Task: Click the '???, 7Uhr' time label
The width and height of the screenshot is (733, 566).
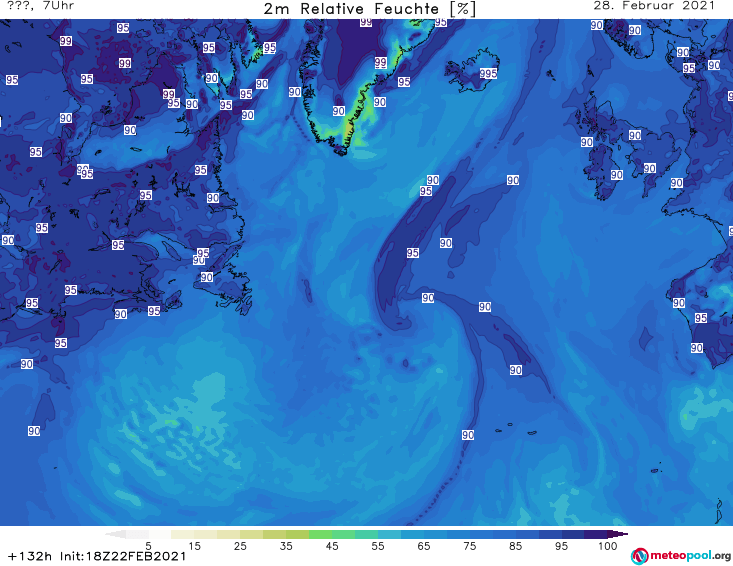Action: (x=40, y=6)
